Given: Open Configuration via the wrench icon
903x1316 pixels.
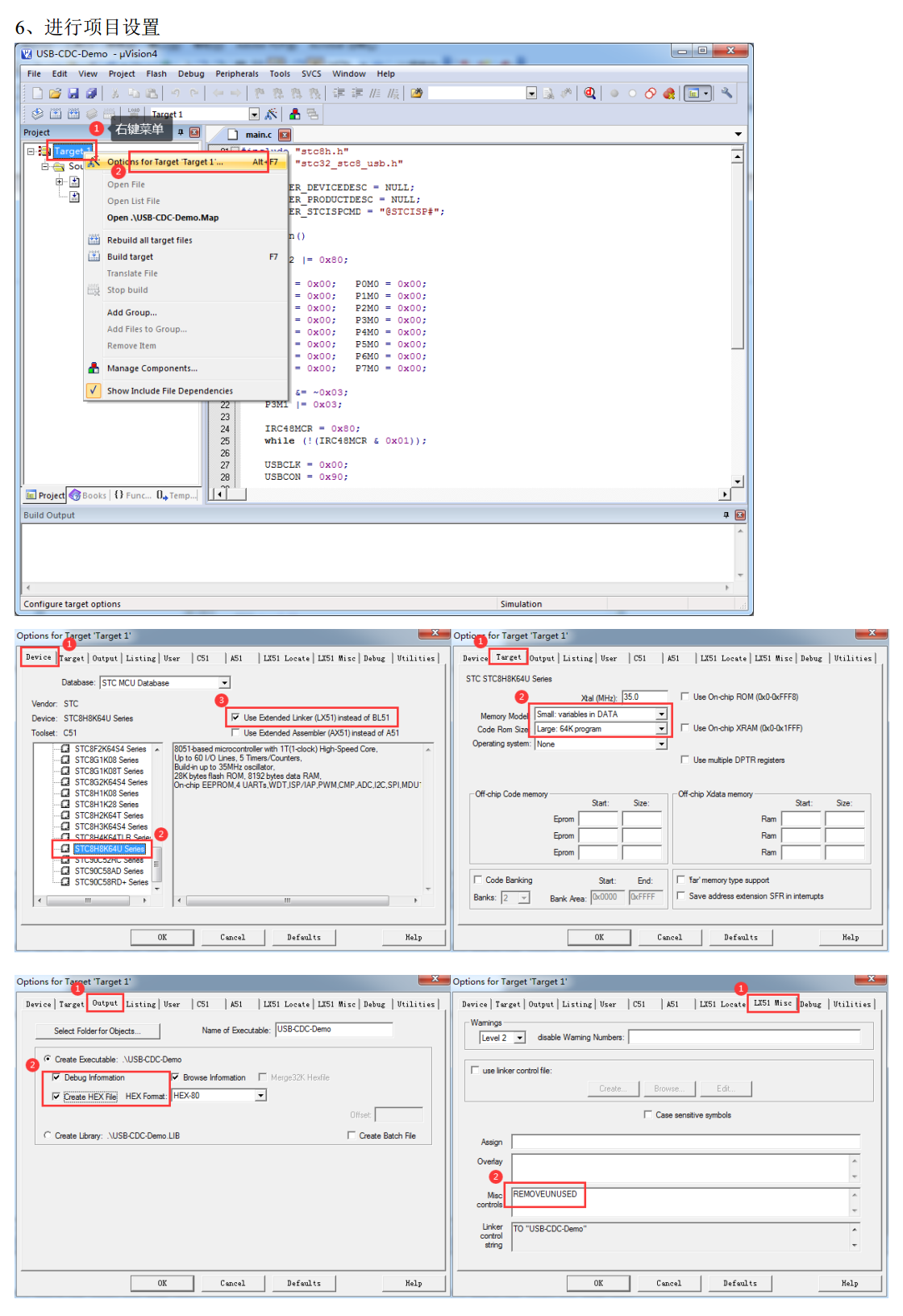Looking at the screenshot, I should coord(726,94).
